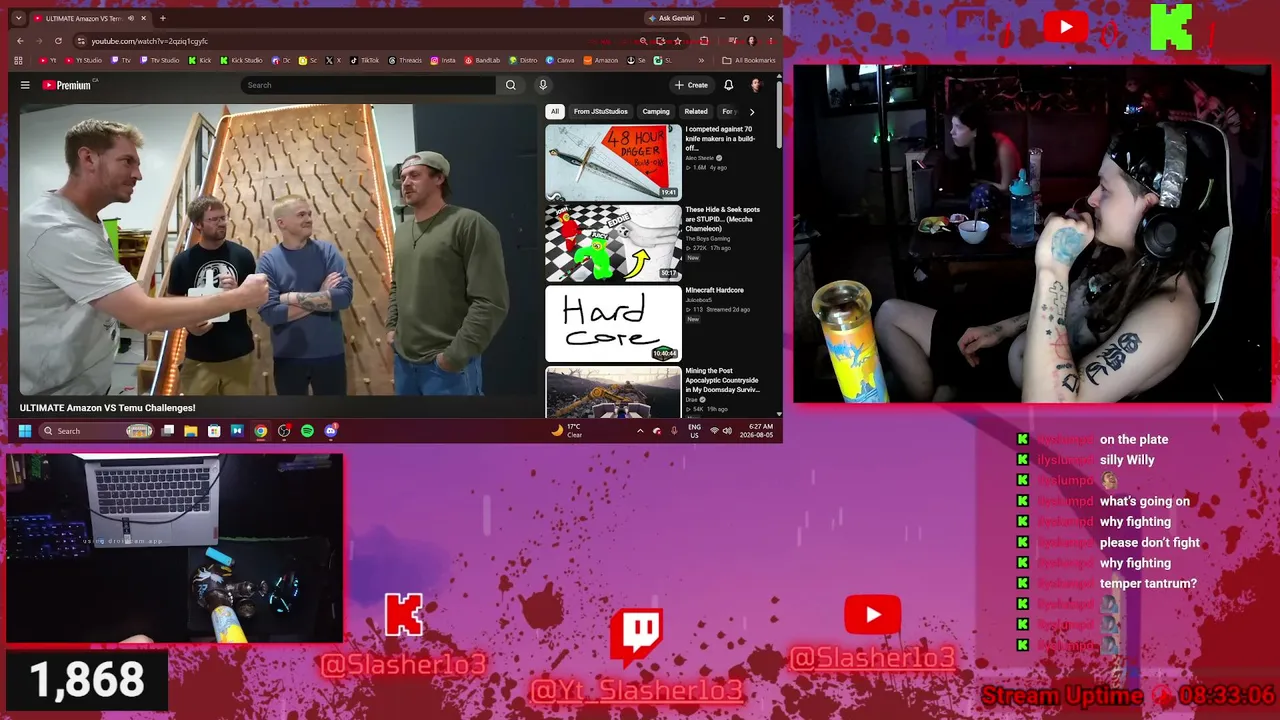Open OBS Studio from the taskbar
The image size is (1280, 720).
coord(284,431)
